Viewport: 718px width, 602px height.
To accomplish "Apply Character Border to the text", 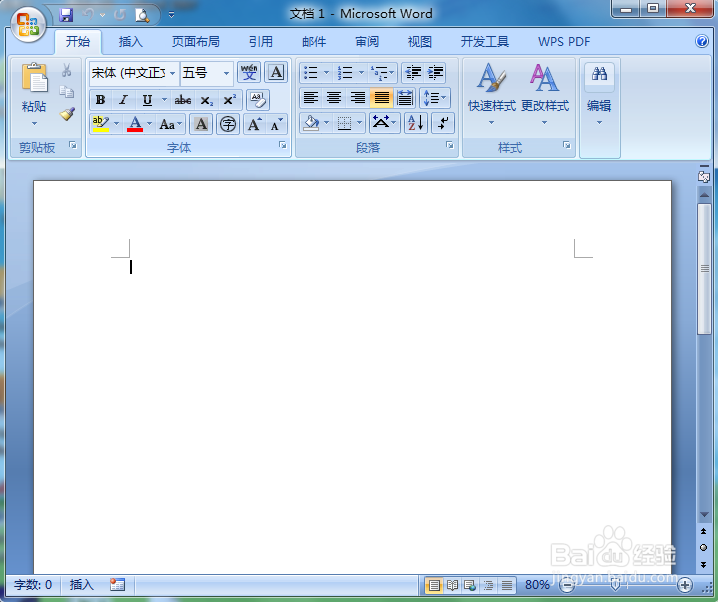I will (276, 72).
